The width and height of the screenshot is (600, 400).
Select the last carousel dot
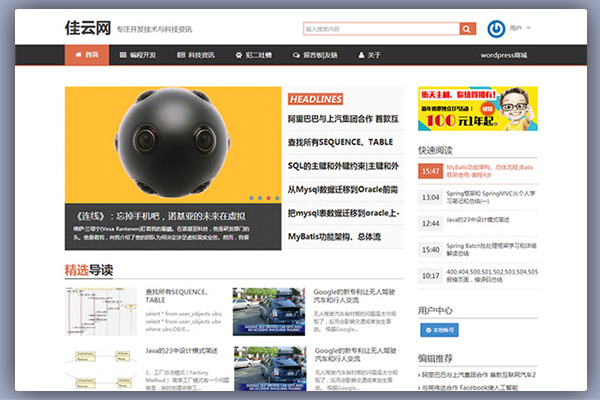coord(277,198)
